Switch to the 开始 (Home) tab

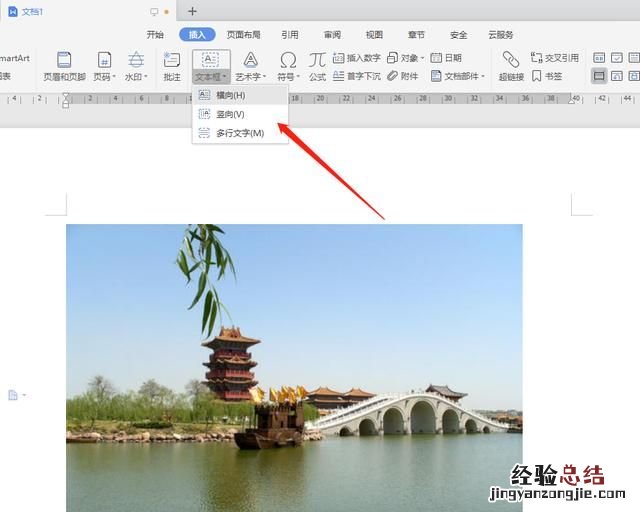click(155, 35)
